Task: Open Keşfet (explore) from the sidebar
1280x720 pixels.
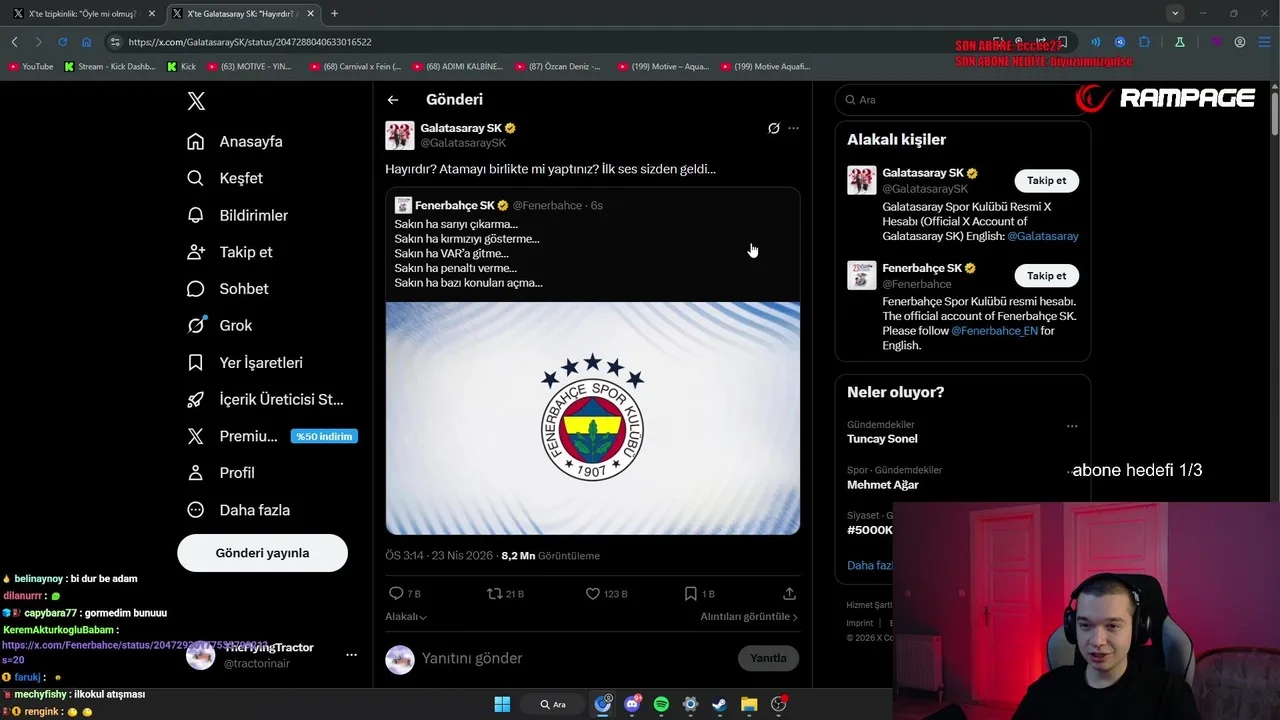Action: (x=225, y=178)
